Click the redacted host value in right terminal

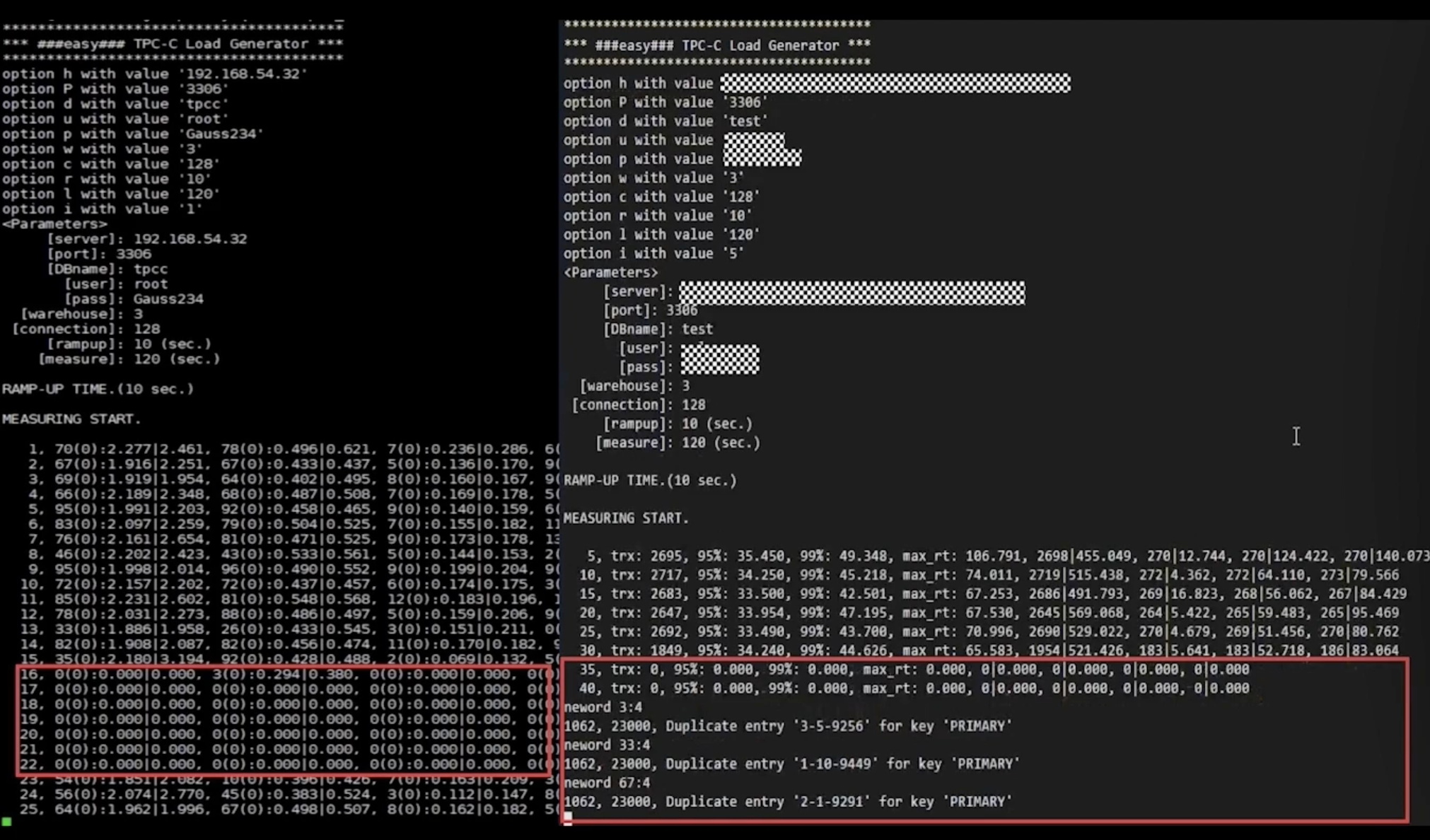coord(895,83)
